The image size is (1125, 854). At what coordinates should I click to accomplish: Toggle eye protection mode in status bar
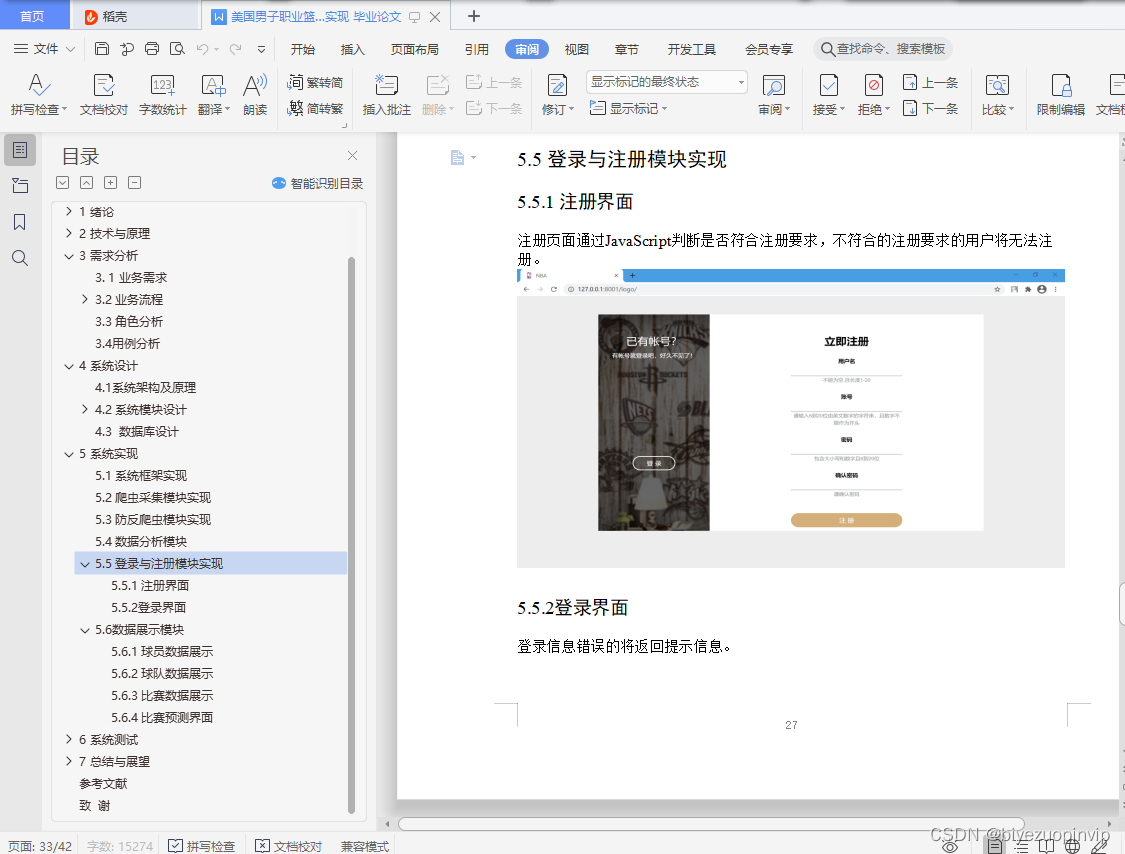(x=950, y=847)
